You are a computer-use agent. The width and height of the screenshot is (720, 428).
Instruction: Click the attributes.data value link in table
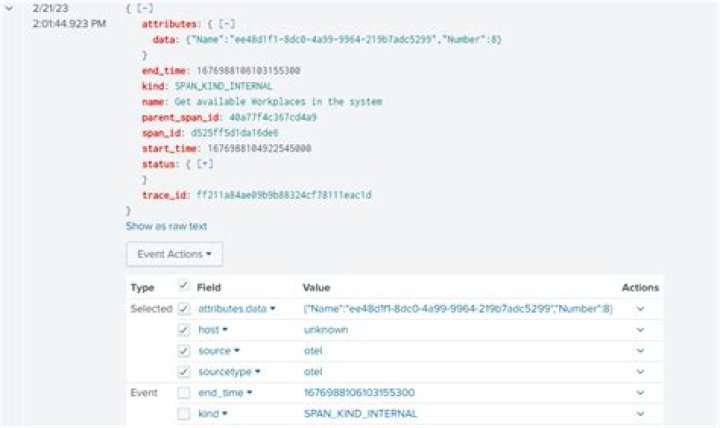[x=458, y=309]
